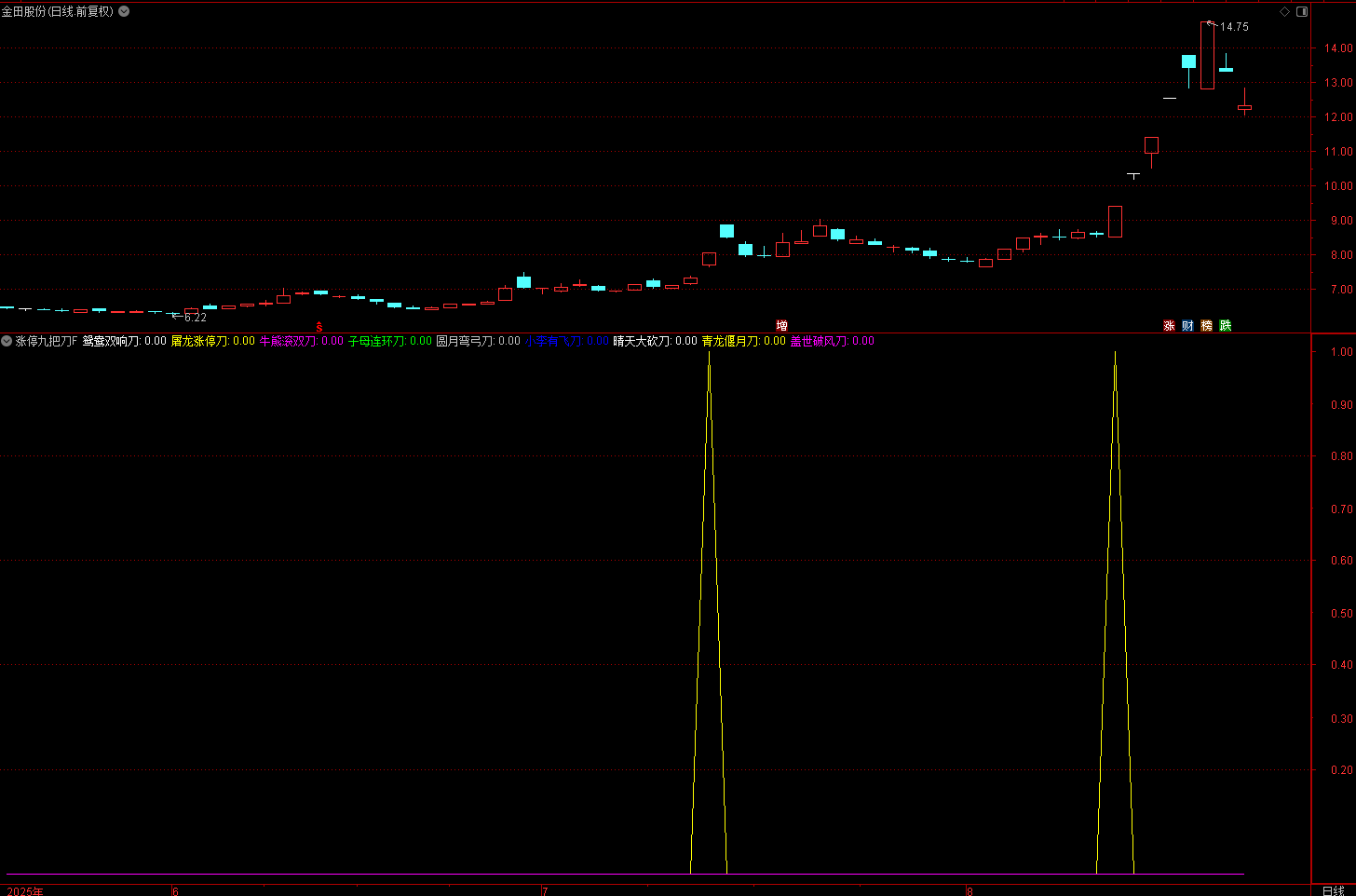Click the green 跌 marker icon
The image size is (1356, 896).
tap(1225, 325)
